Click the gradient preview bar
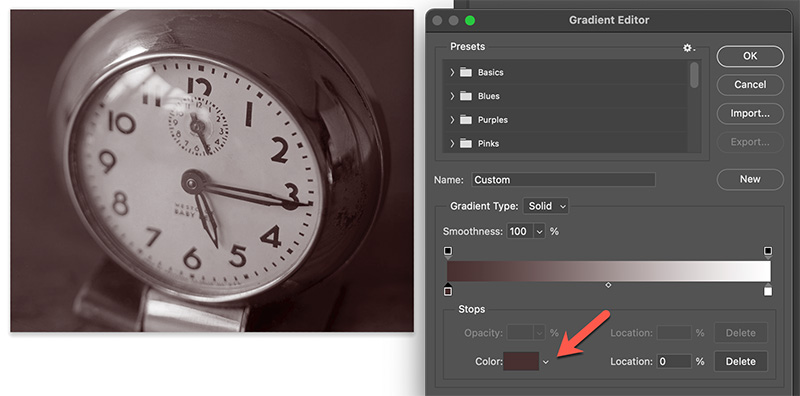This screenshot has height=396, width=800. click(x=609, y=271)
